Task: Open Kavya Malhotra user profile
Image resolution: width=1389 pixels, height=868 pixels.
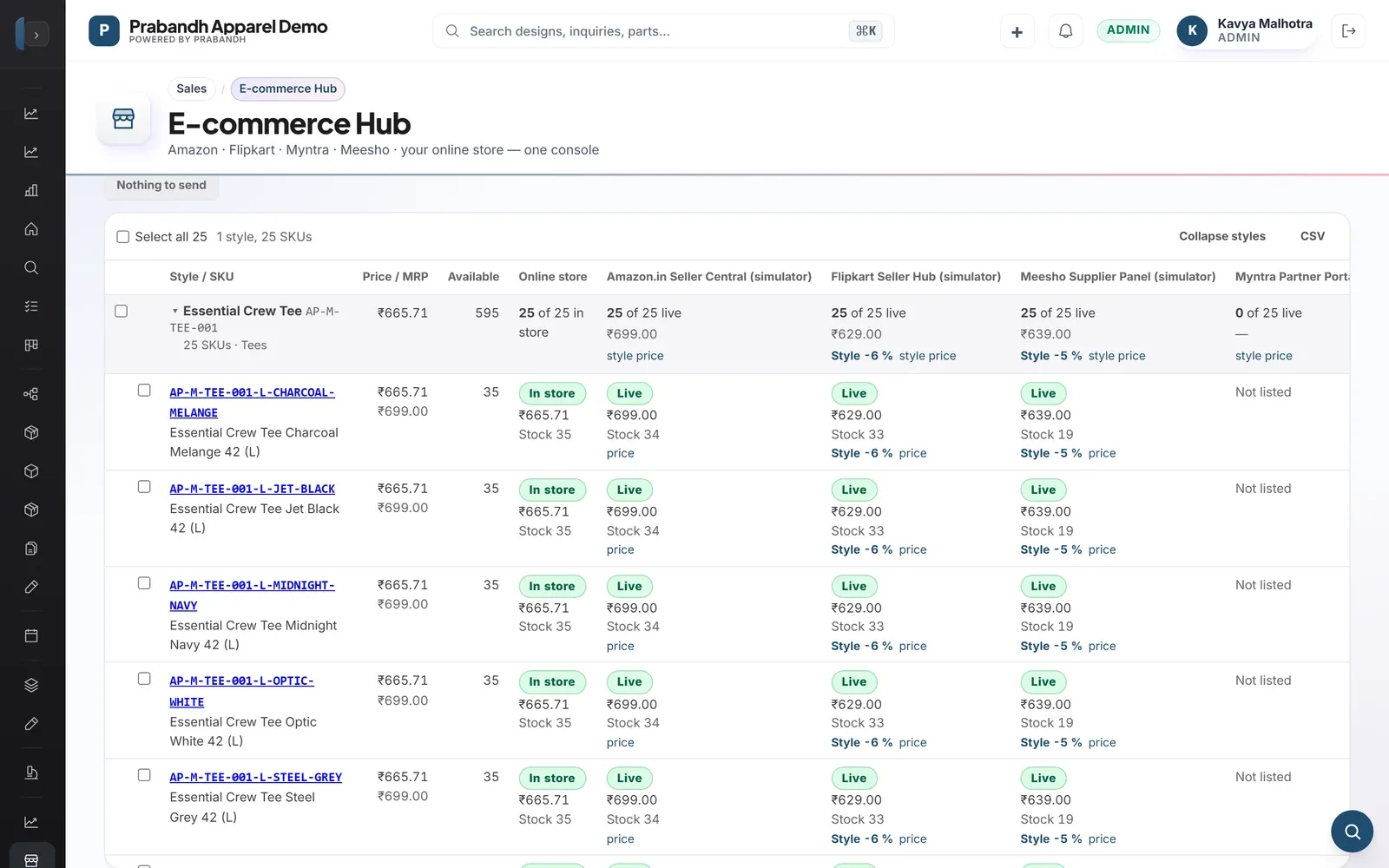Action: pos(1246,30)
